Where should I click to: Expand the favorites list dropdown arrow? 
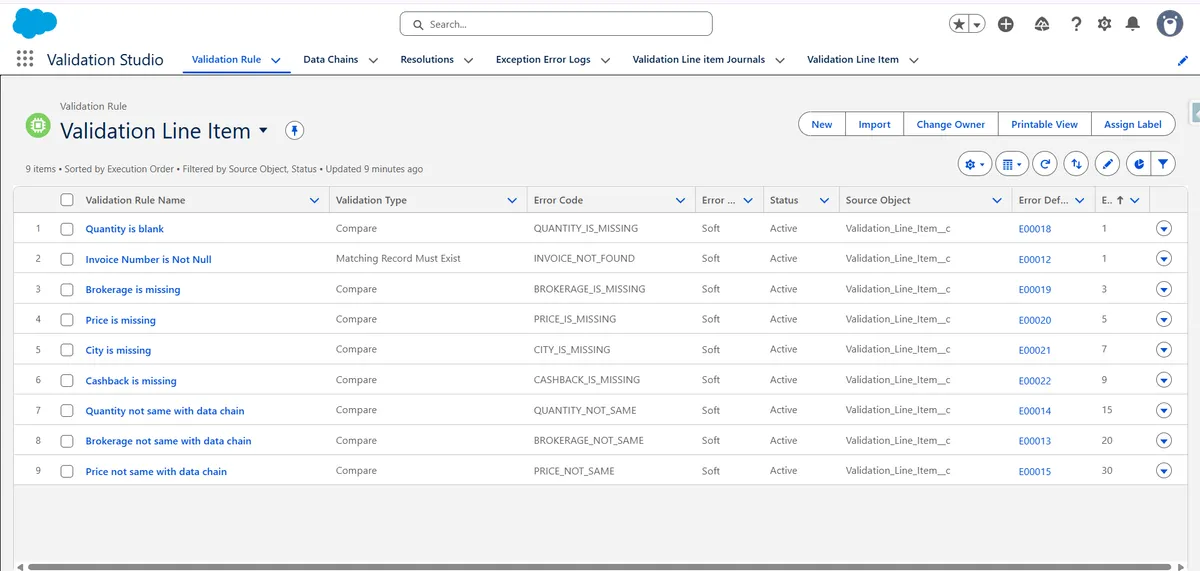pyautogui.click(x=977, y=24)
